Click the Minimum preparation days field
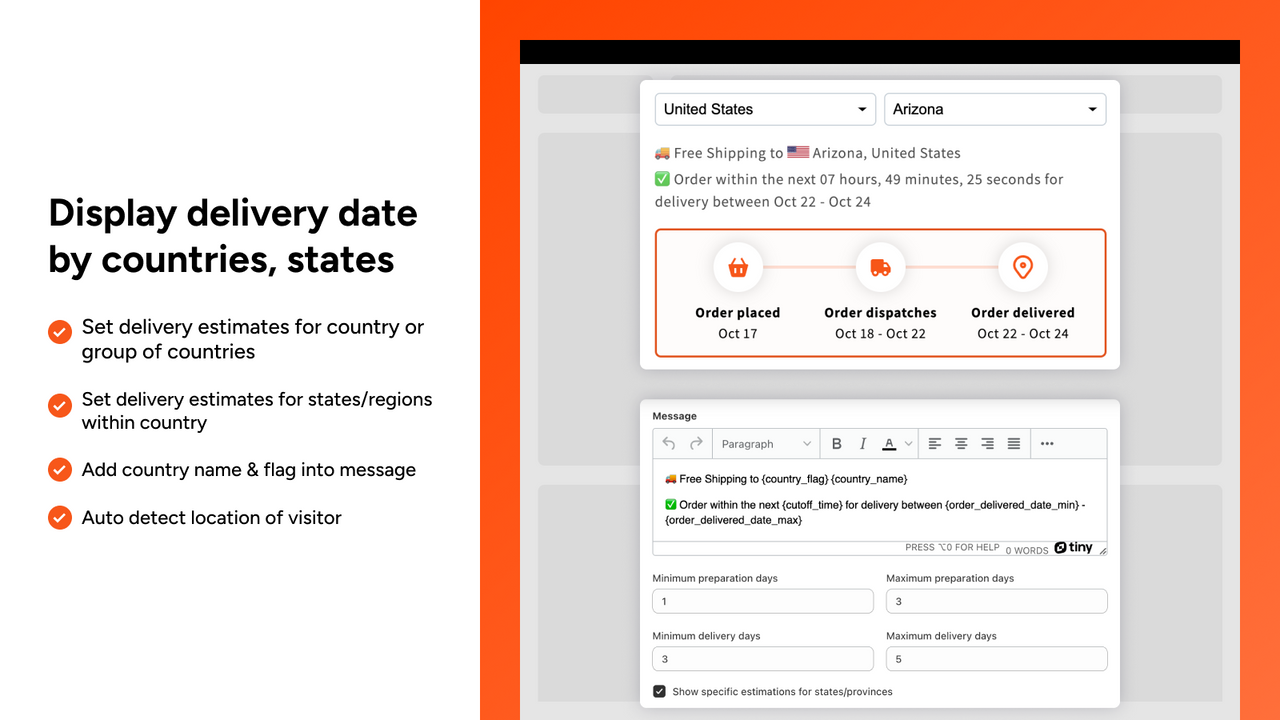Image resolution: width=1280 pixels, height=720 pixels. [763, 601]
